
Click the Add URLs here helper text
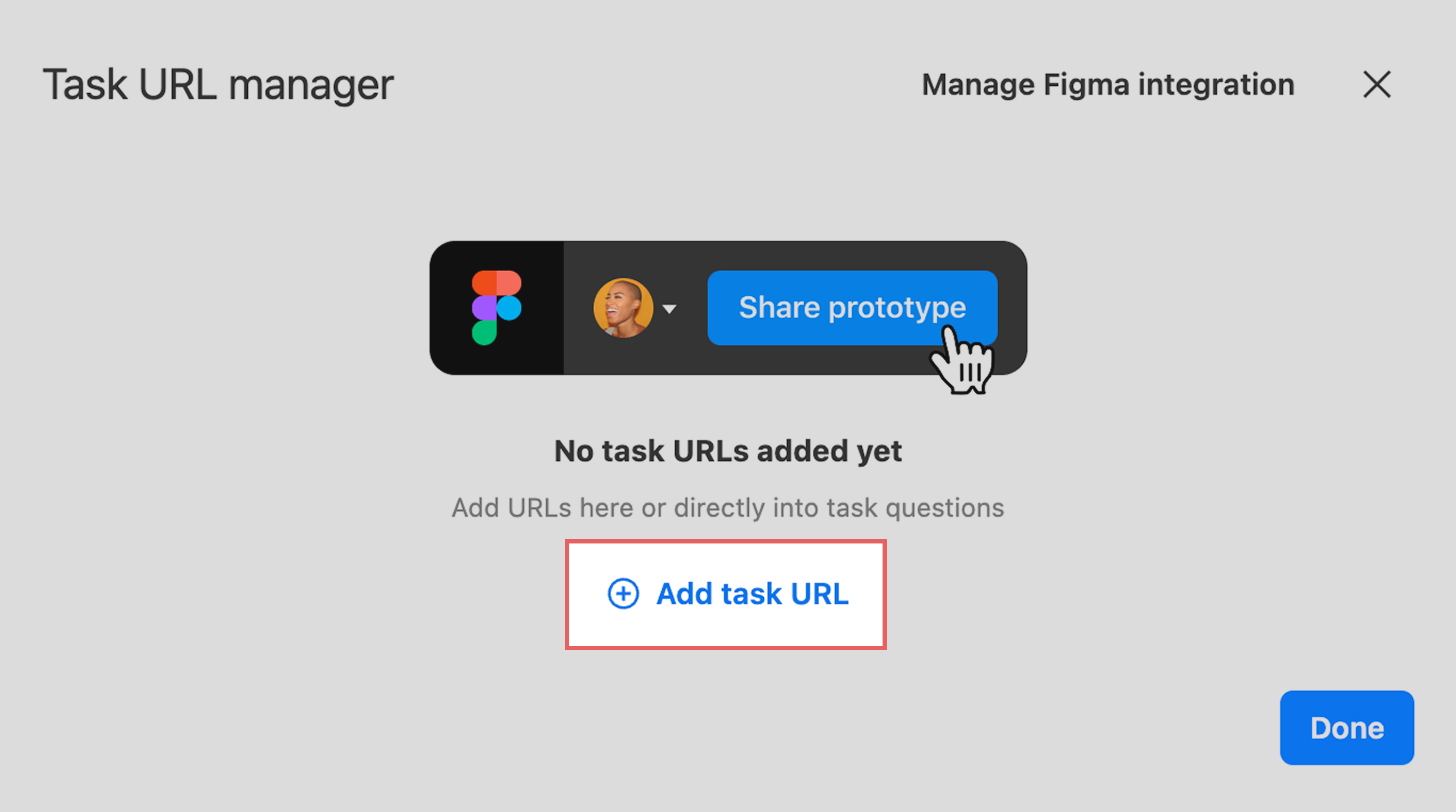coord(727,507)
